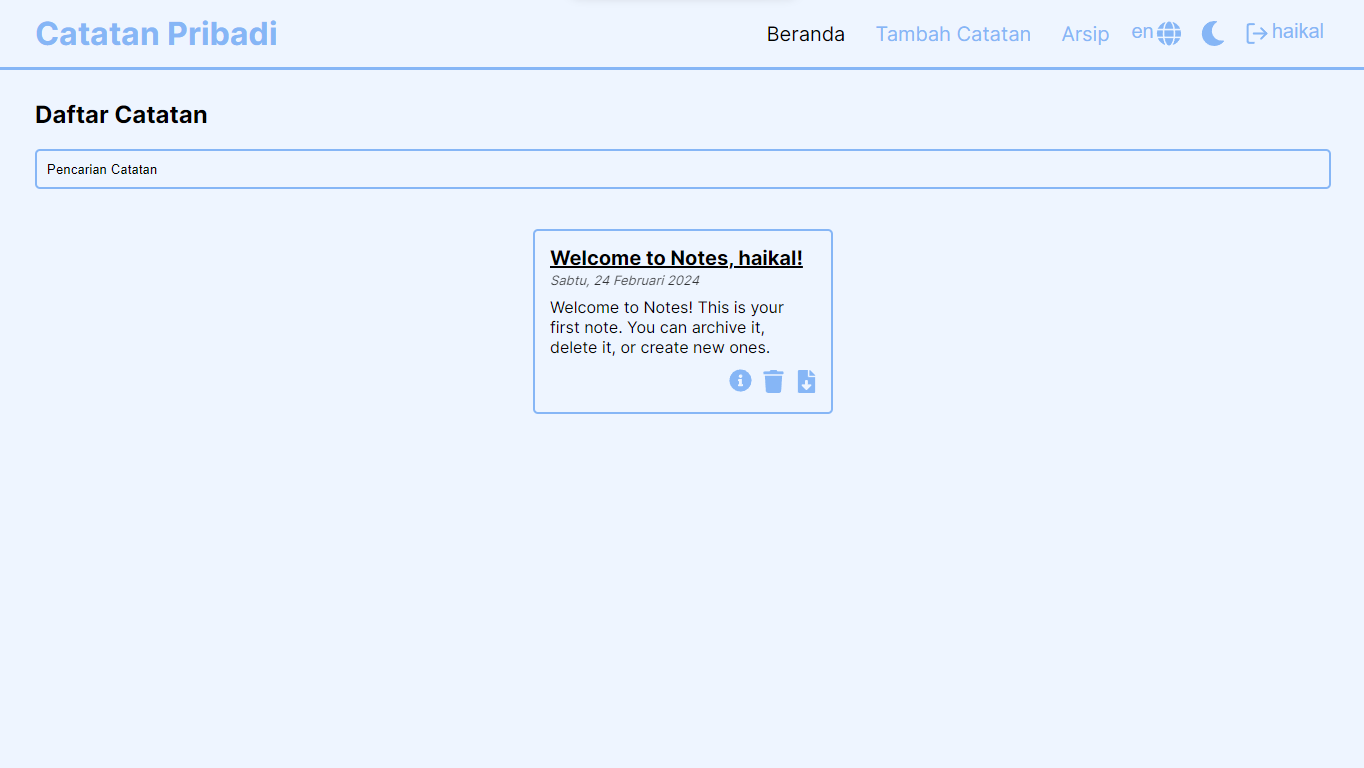Toggle dark mode with the moon icon
The height and width of the screenshot is (768, 1364).
1213,34
